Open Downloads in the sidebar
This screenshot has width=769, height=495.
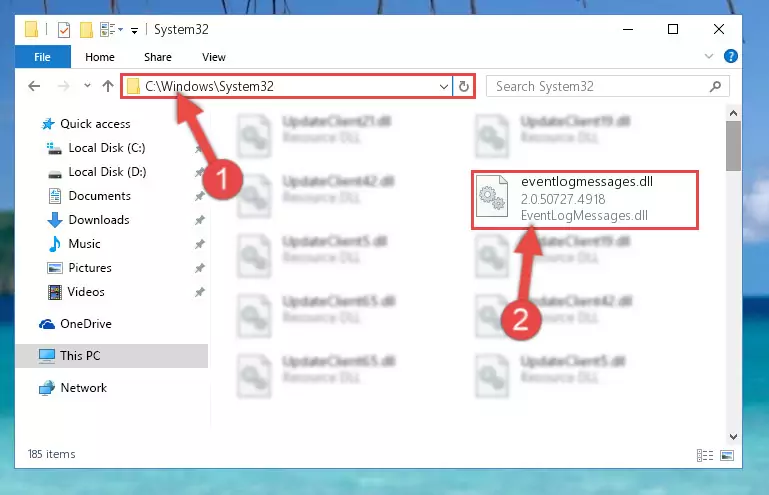point(99,220)
